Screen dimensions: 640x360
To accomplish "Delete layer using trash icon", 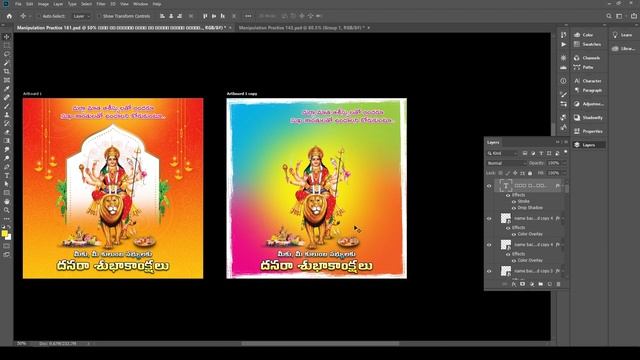I will pos(558,284).
